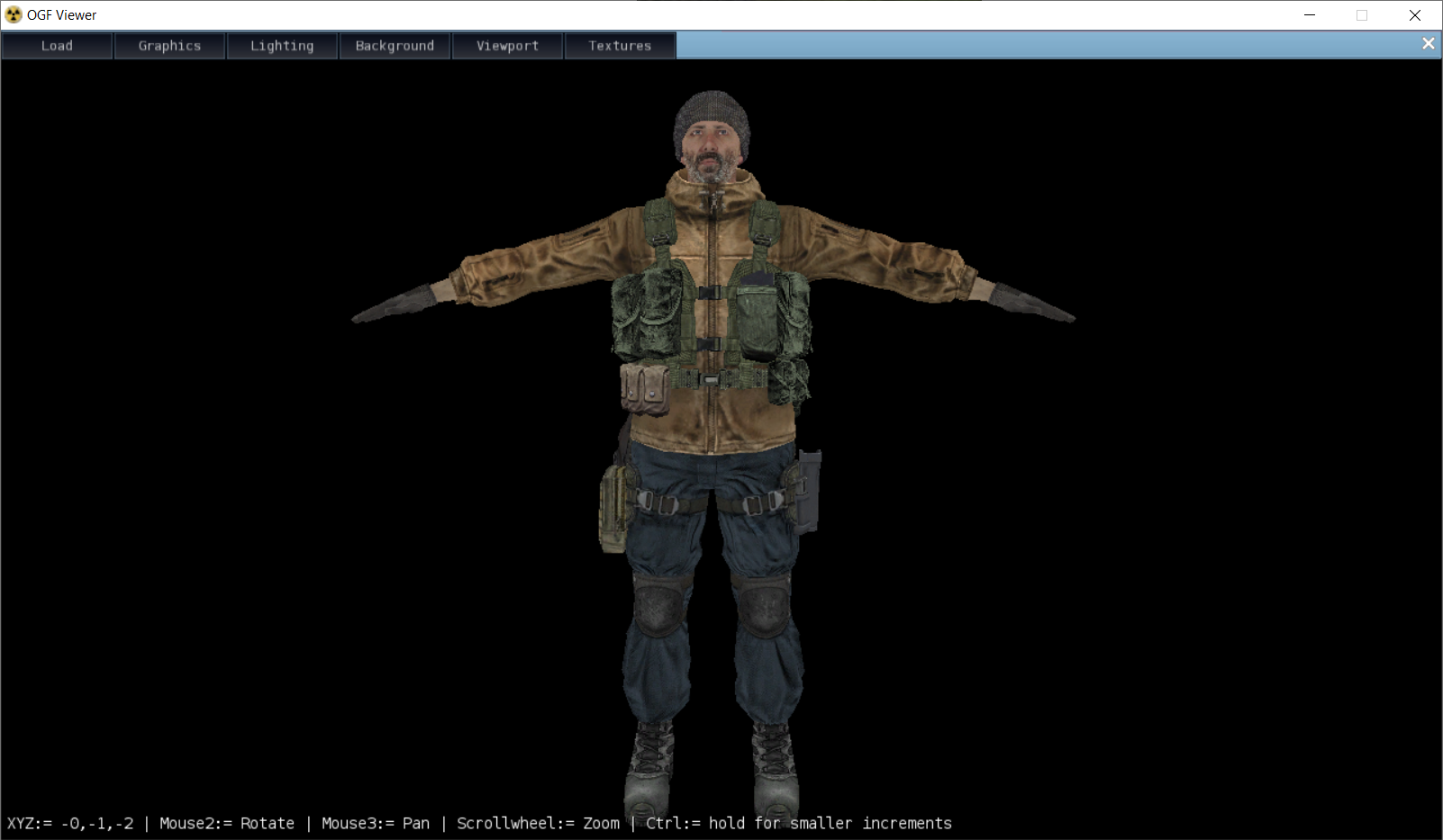Close the blue toolbar strip with X

1428,43
